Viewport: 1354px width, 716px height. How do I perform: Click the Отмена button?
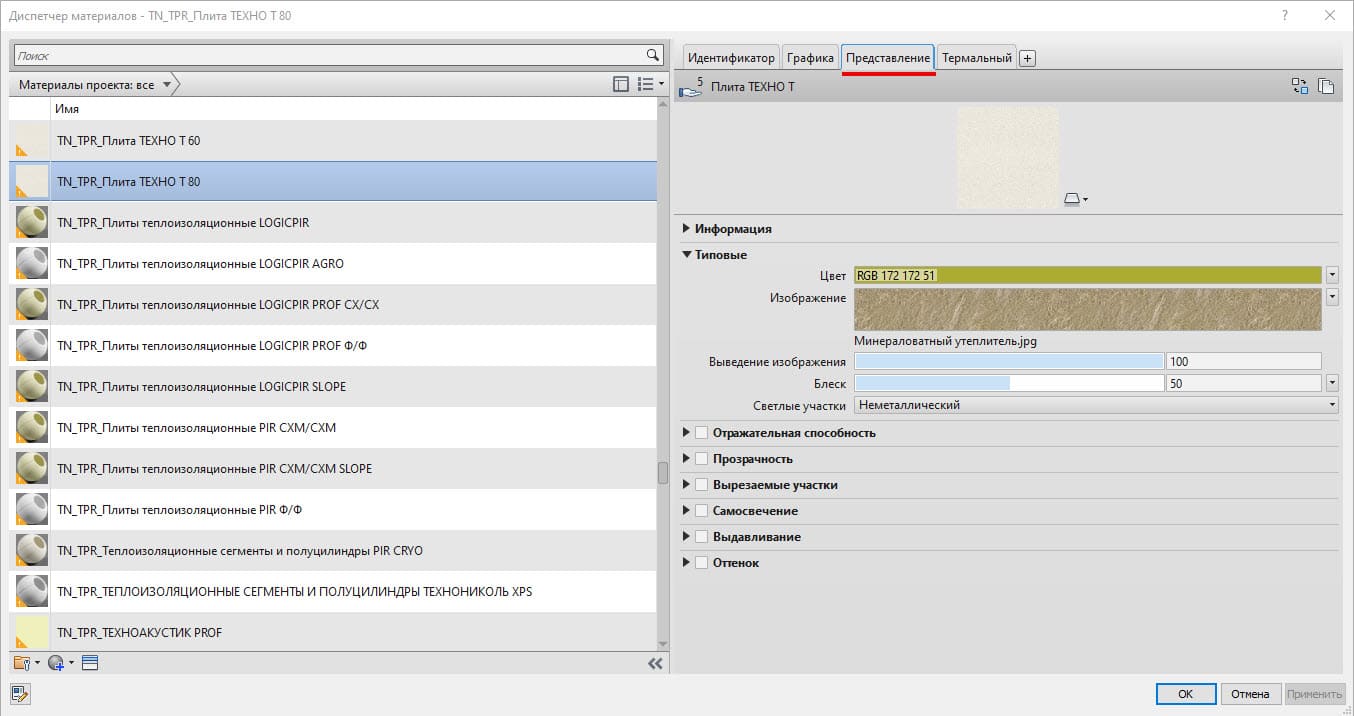click(1249, 694)
